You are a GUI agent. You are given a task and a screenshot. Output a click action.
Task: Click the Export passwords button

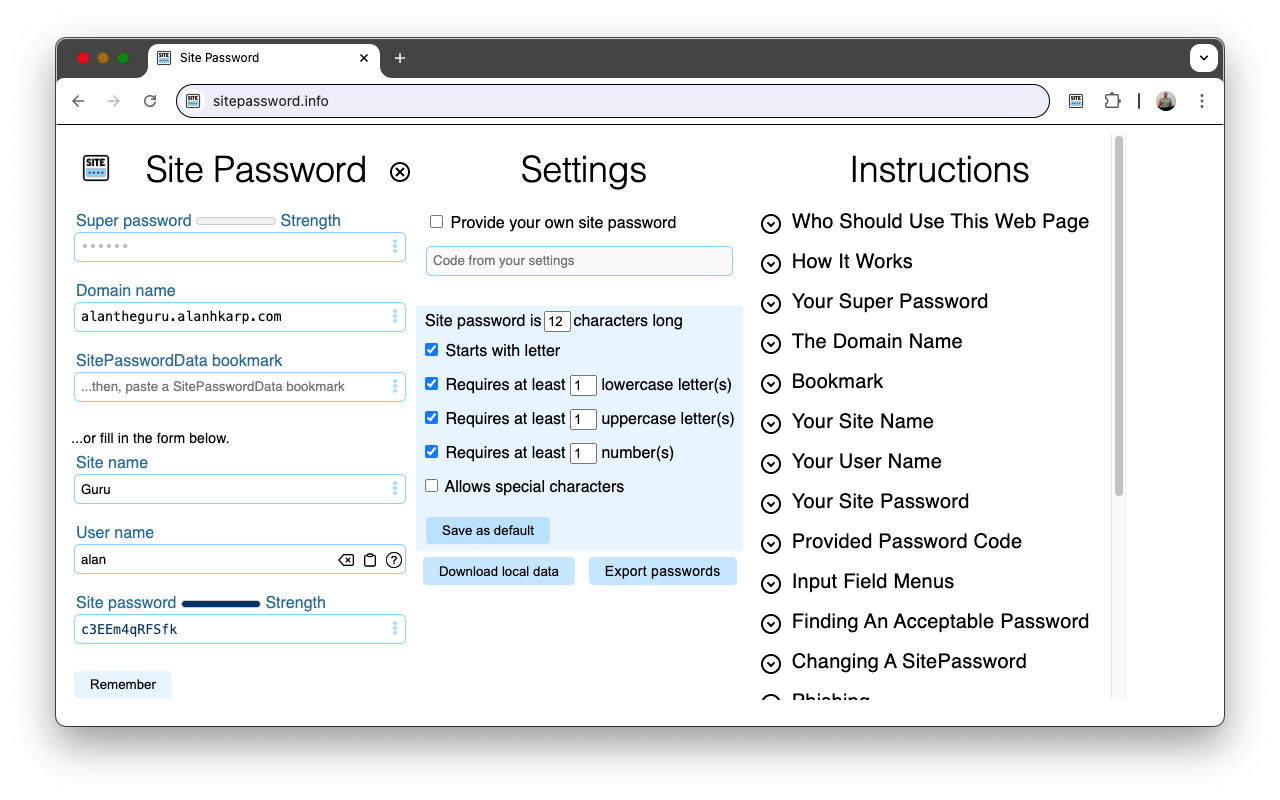pos(662,571)
